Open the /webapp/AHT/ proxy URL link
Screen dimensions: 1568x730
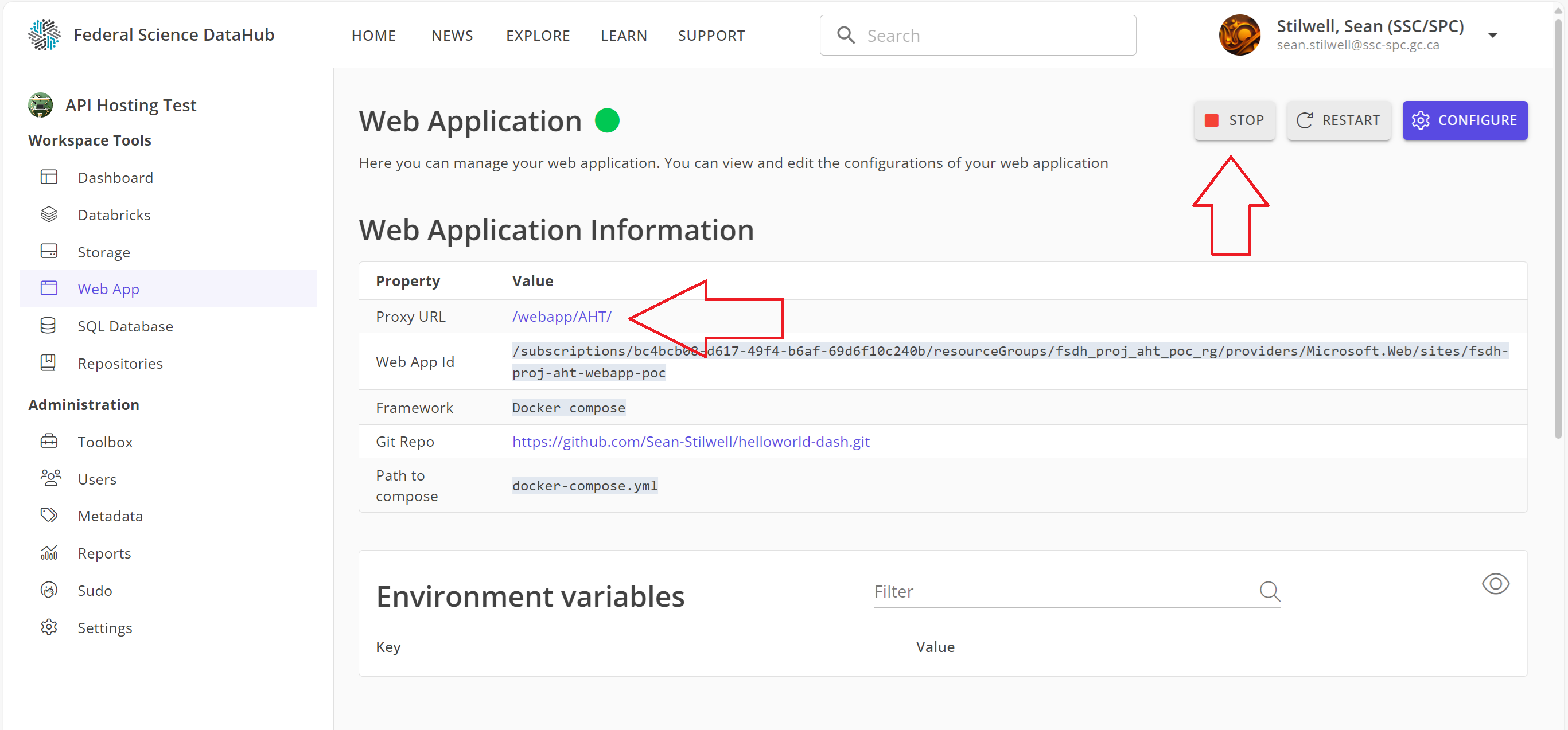click(x=561, y=317)
